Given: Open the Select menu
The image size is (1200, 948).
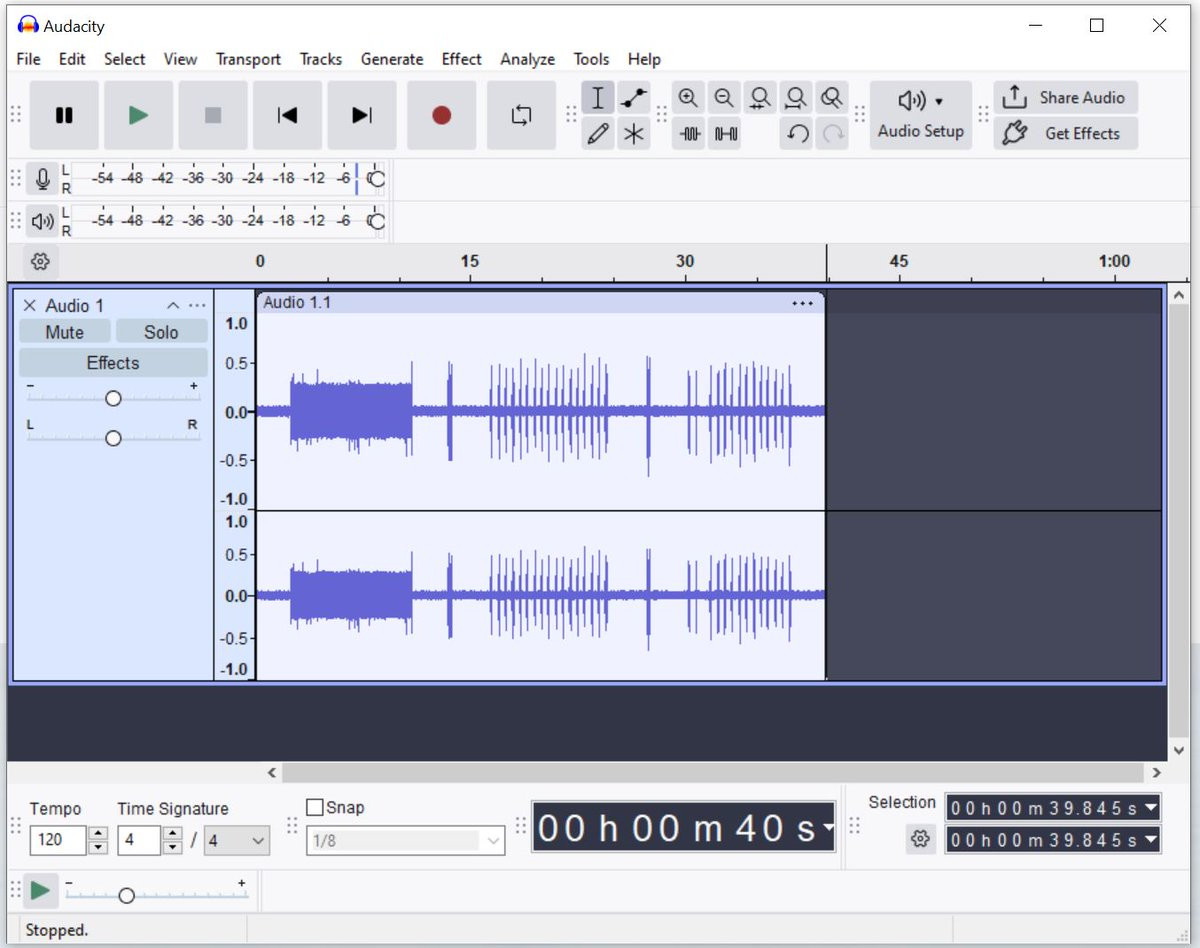Looking at the screenshot, I should point(125,59).
